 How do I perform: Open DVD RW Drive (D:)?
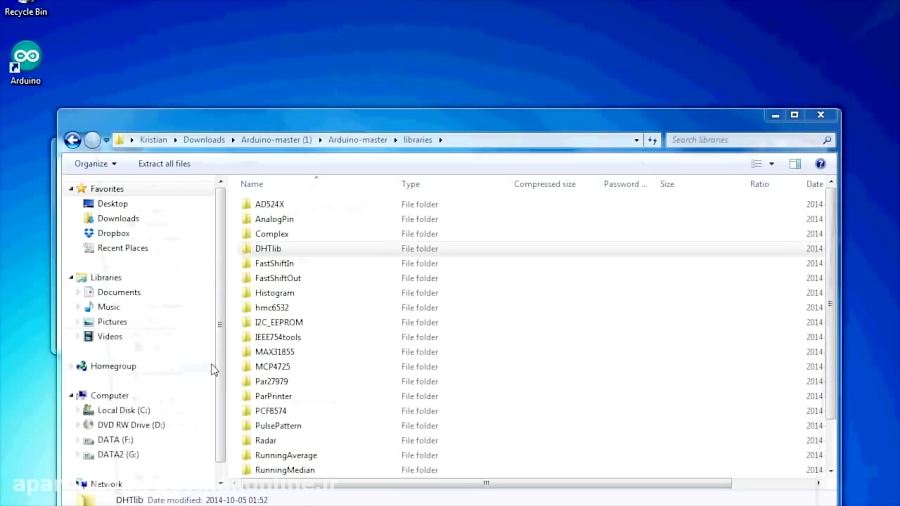[131, 425]
